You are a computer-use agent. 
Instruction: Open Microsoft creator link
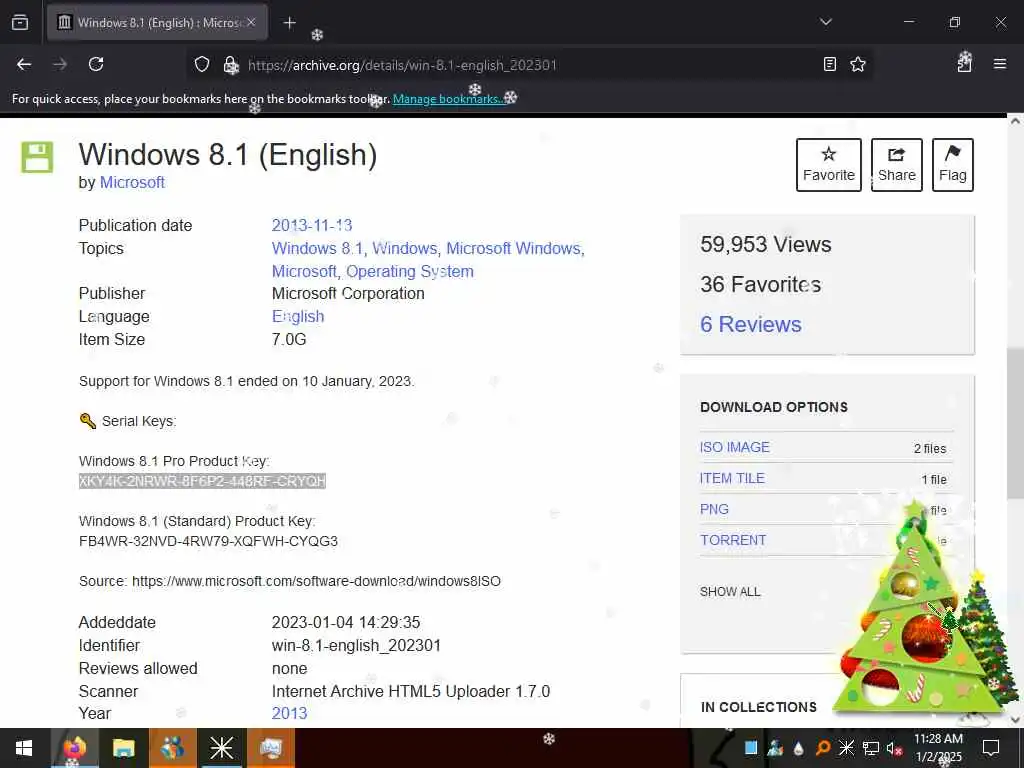(132, 182)
